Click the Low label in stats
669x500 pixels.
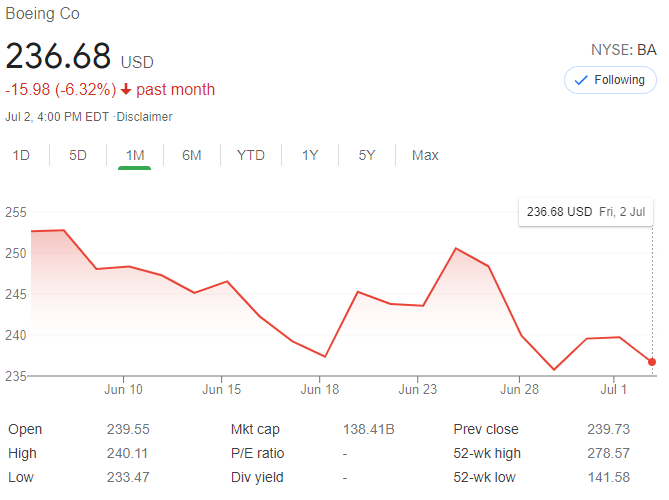(20, 477)
